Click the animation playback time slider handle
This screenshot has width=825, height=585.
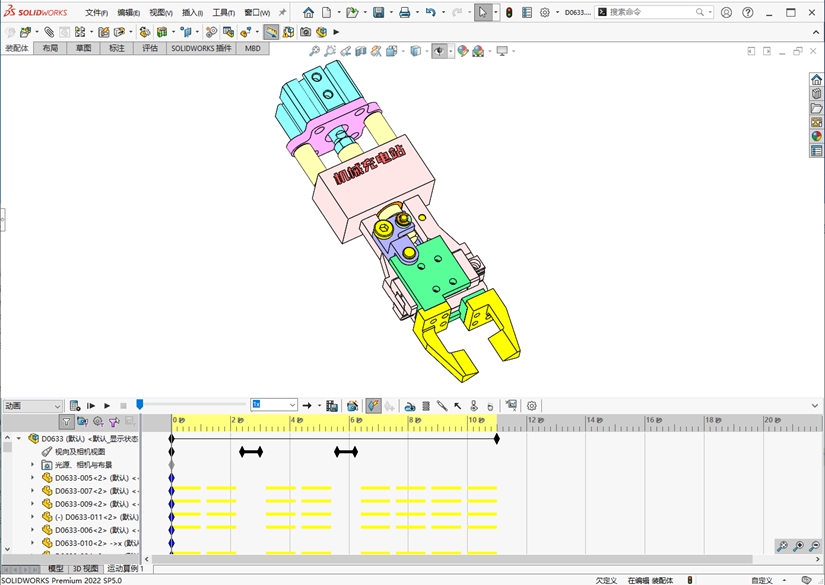[x=140, y=404]
